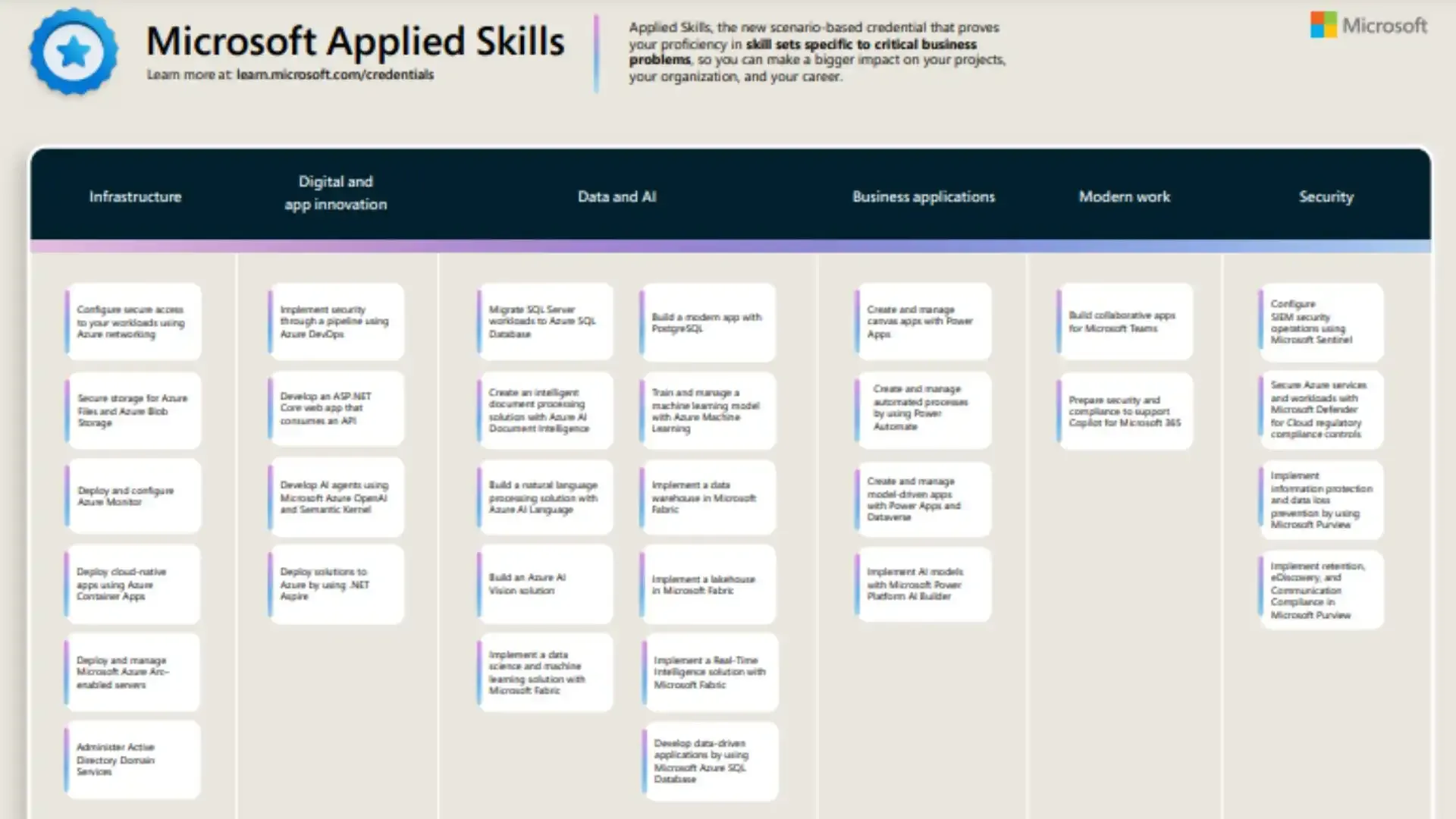The height and width of the screenshot is (819, 1456).
Task: Open Train and manage machine learning model card
Action: pos(708,410)
